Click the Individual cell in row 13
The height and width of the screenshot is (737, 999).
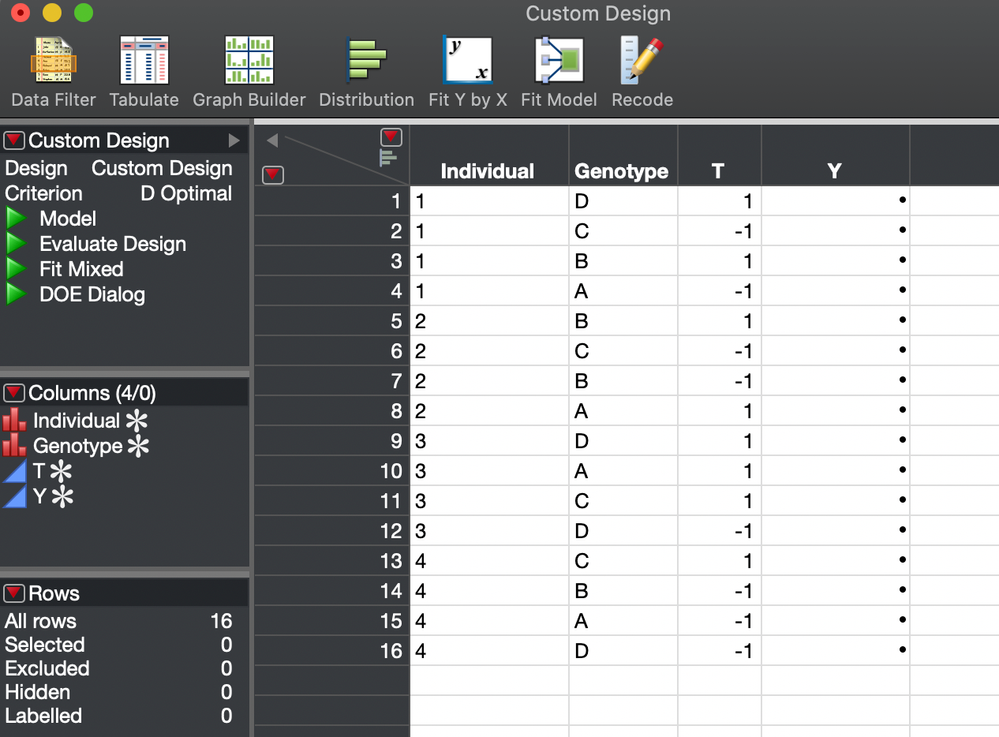coord(489,561)
